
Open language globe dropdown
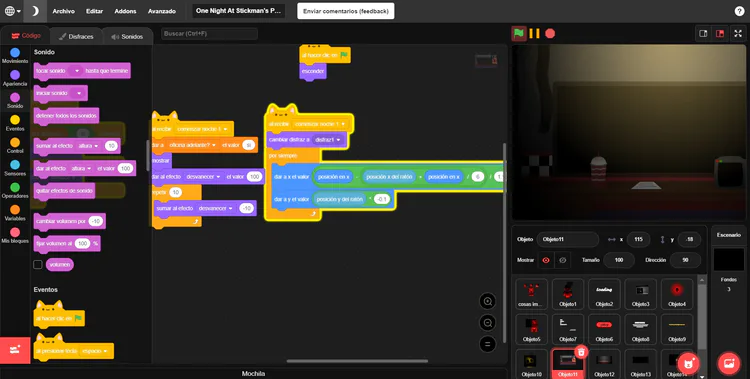click(x=12, y=11)
